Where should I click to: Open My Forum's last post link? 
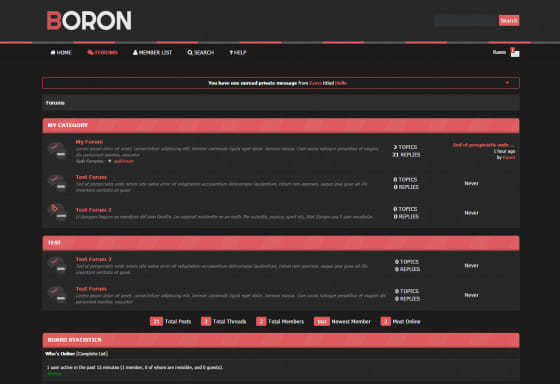(x=484, y=145)
